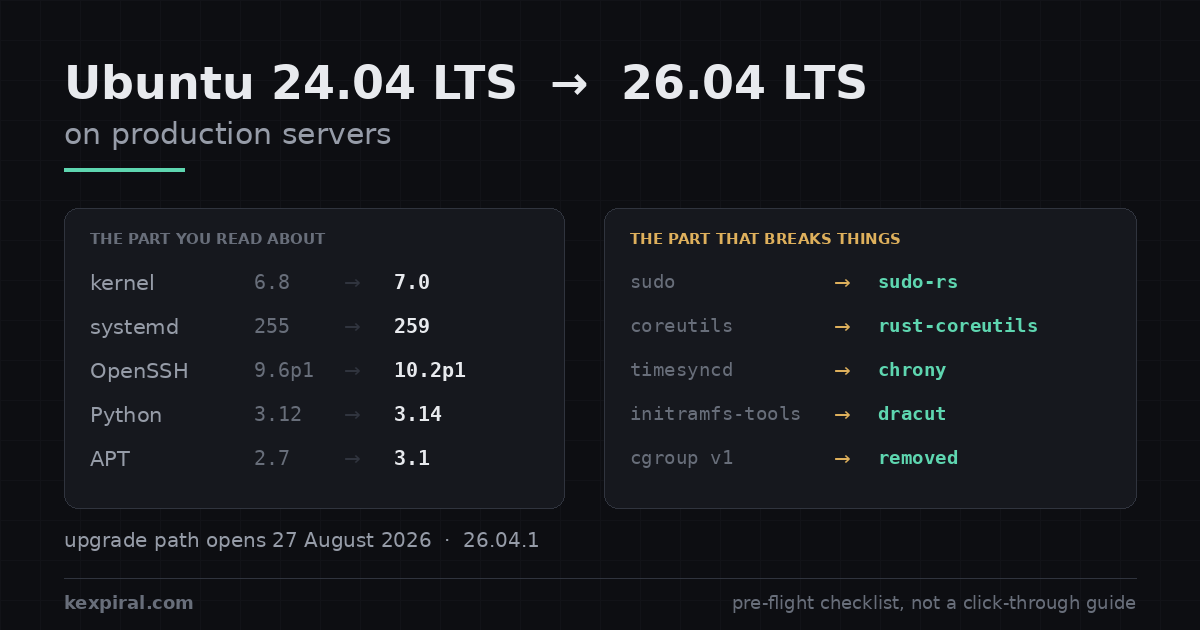This screenshot has height=630, width=1200.
Task: Click the 'Python' row label
Action: coord(126,415)
